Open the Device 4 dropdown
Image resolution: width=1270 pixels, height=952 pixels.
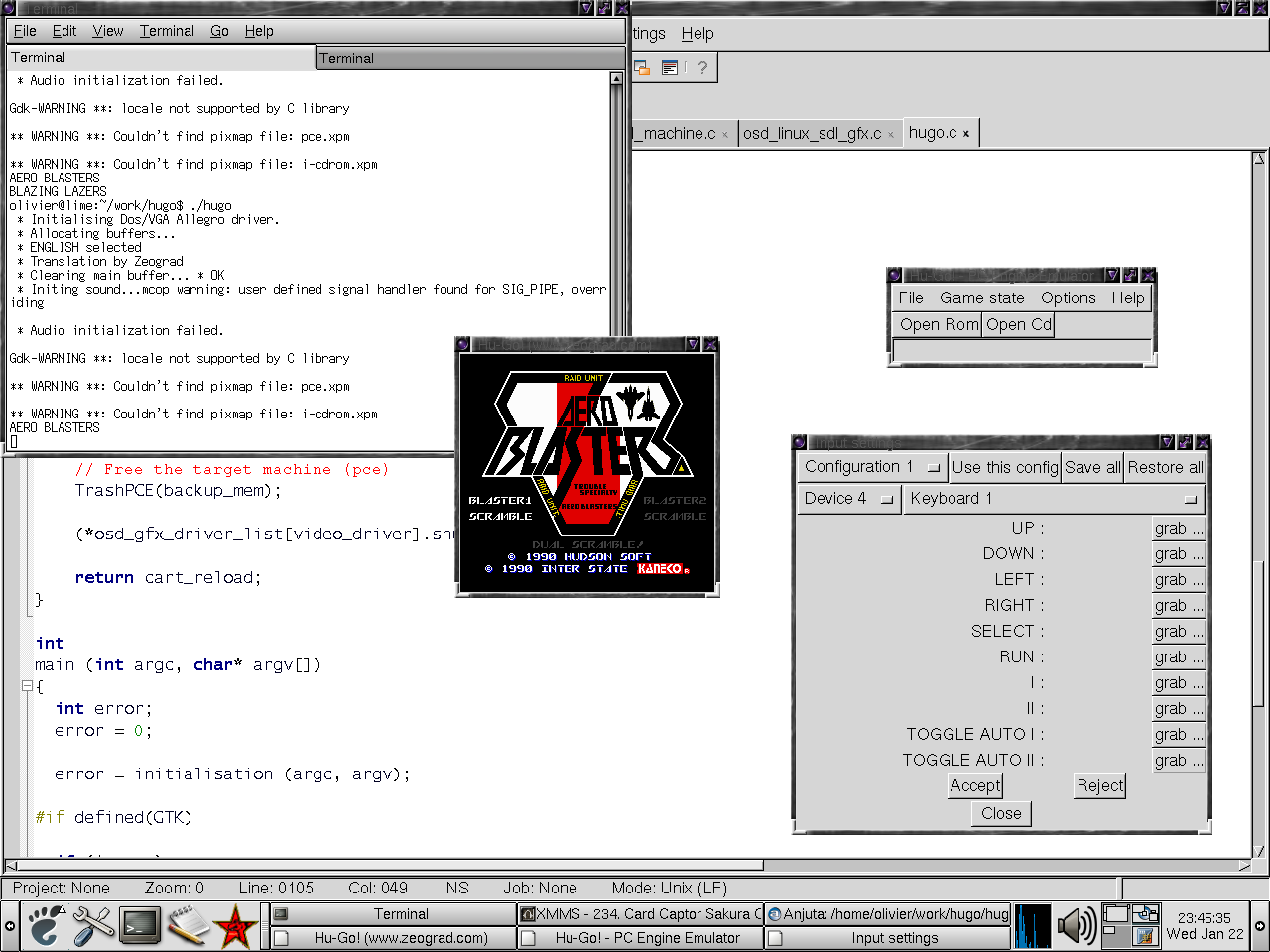(848, 499)
